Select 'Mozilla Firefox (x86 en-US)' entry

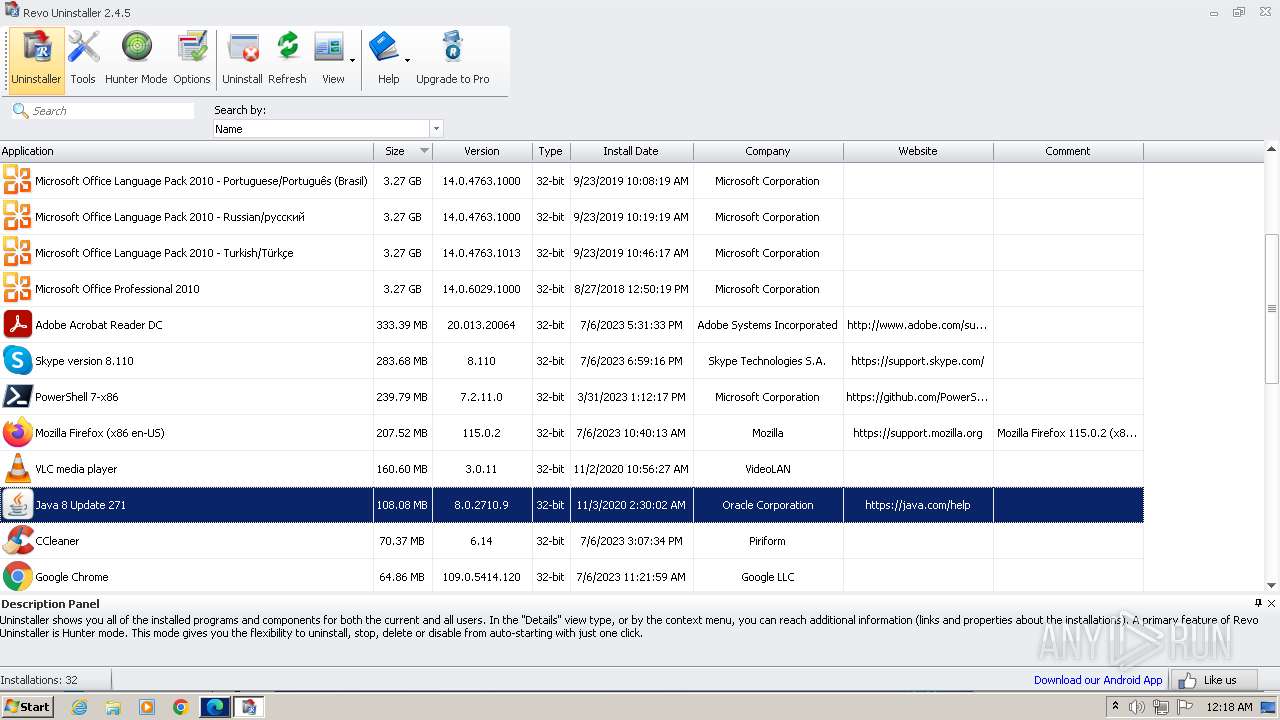[100, 433]
